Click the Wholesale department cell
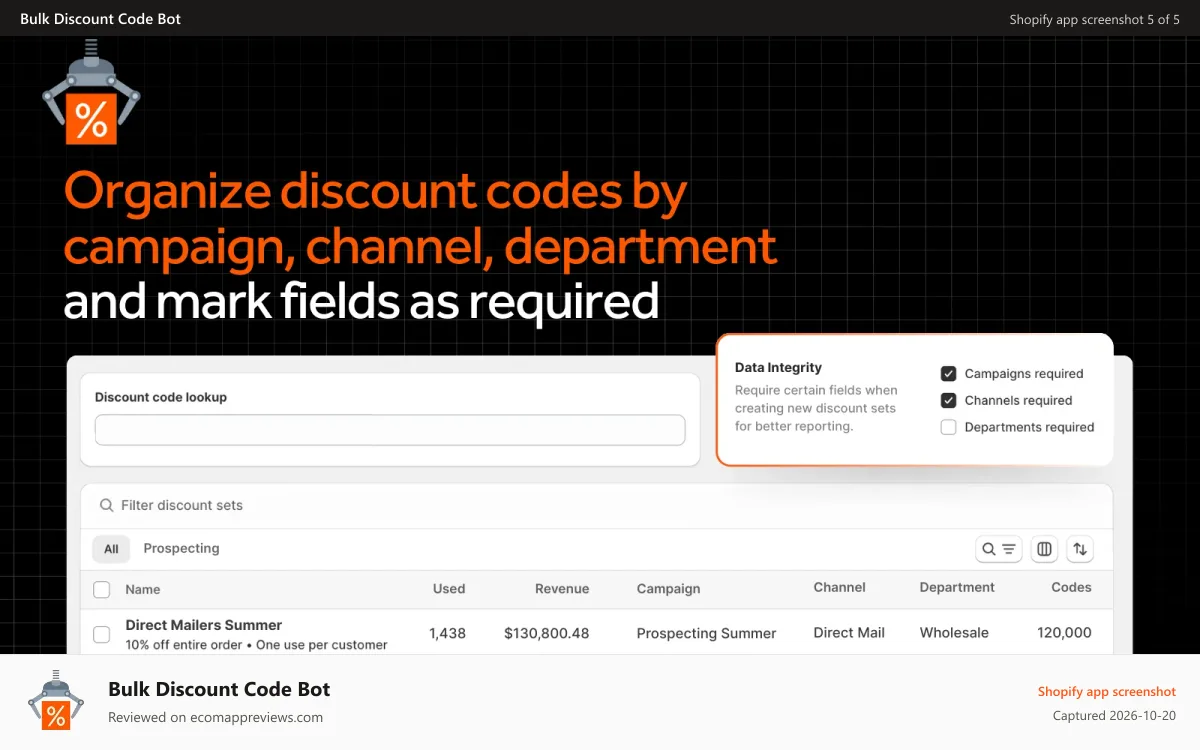The height and width of the screenshot is (750, 1200). tap(954, 632)
